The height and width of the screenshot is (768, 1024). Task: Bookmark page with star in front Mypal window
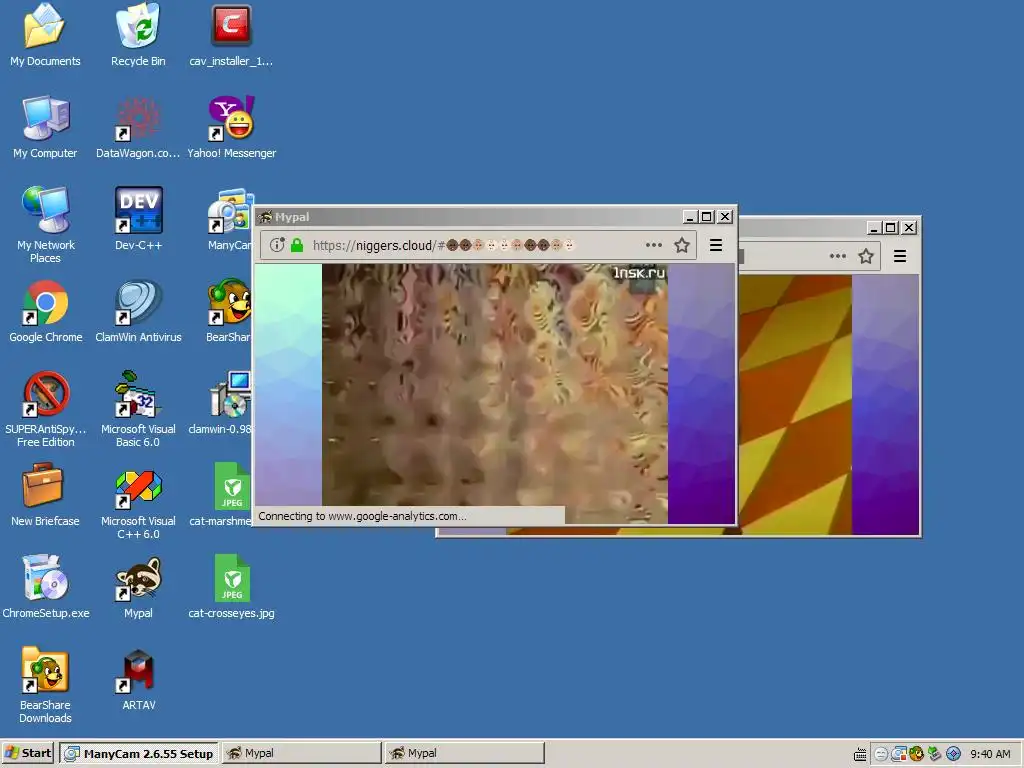pos(682,245)
